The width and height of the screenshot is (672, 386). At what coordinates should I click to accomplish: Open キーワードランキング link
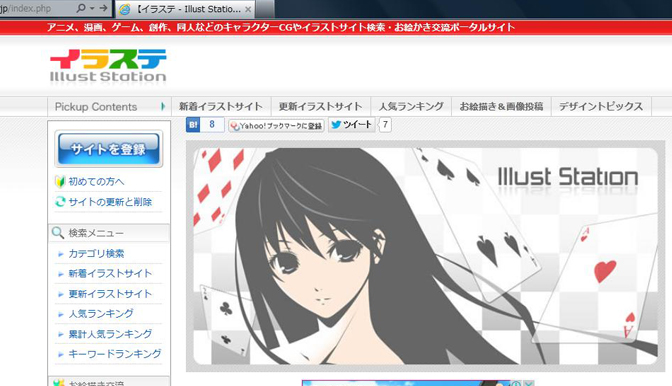point(115,354)
